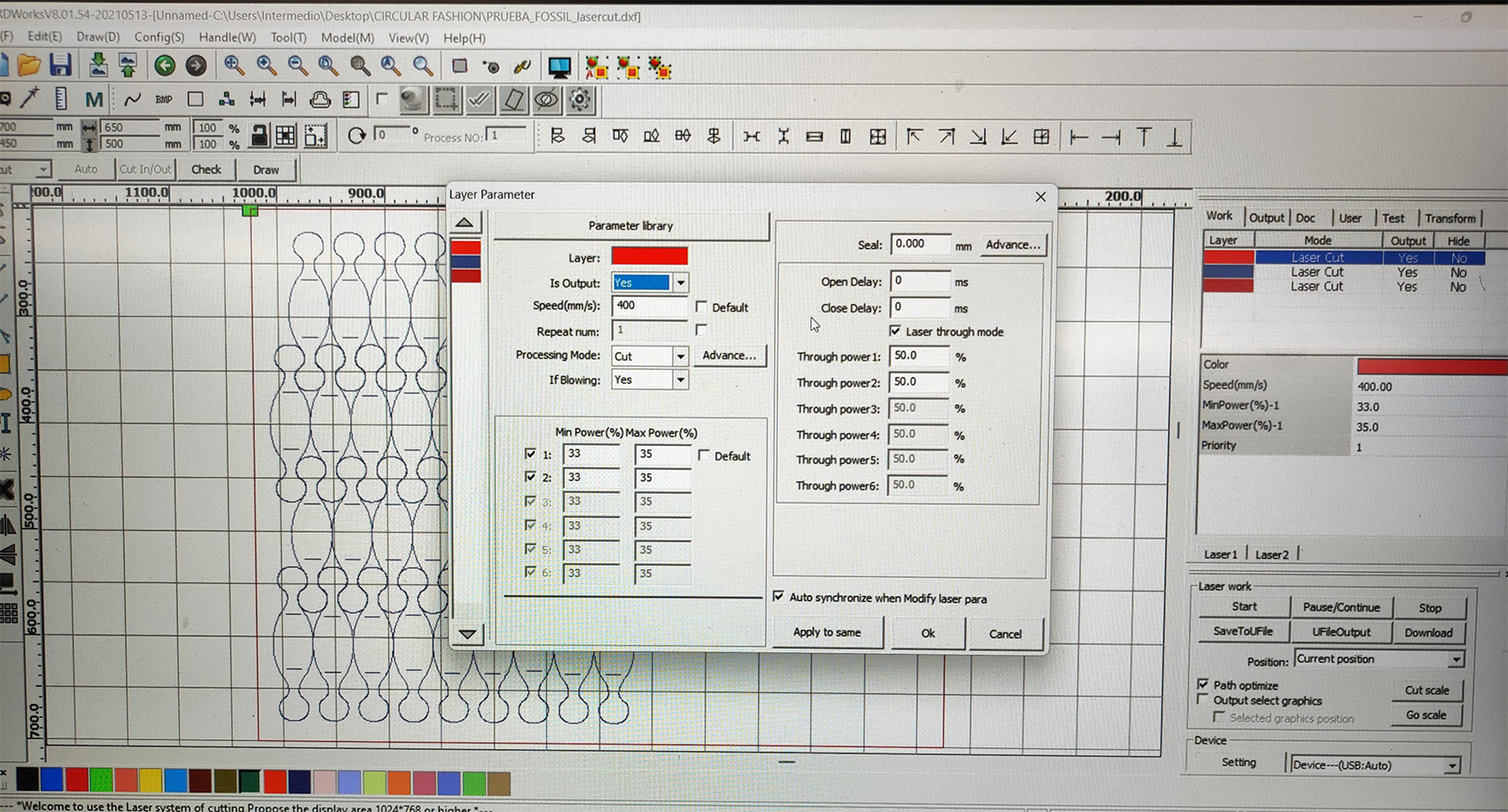Toggle the Speed Default checkbox

(701, 307)
